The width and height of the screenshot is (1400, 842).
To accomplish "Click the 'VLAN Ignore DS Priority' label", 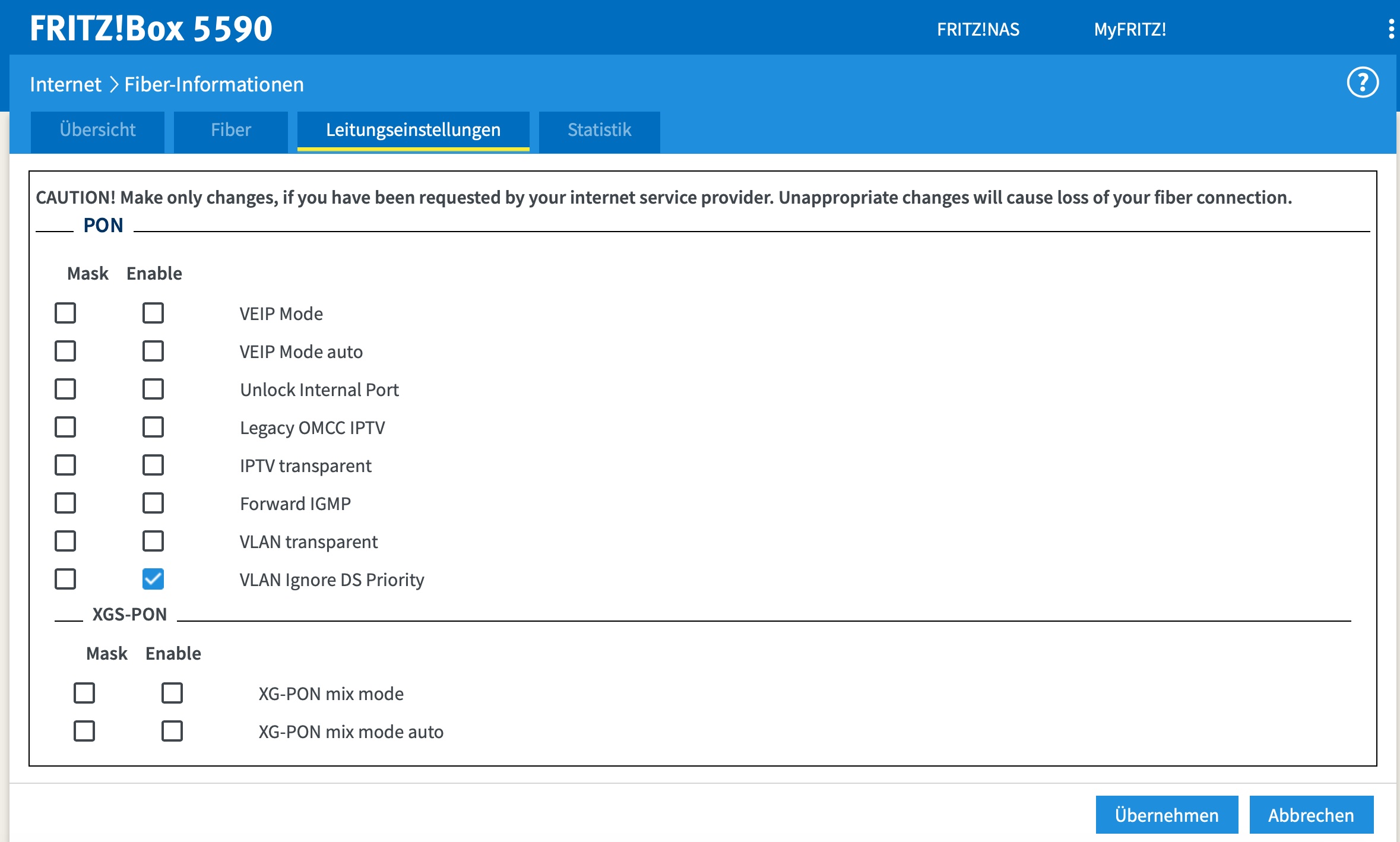I will click(332, 580).
